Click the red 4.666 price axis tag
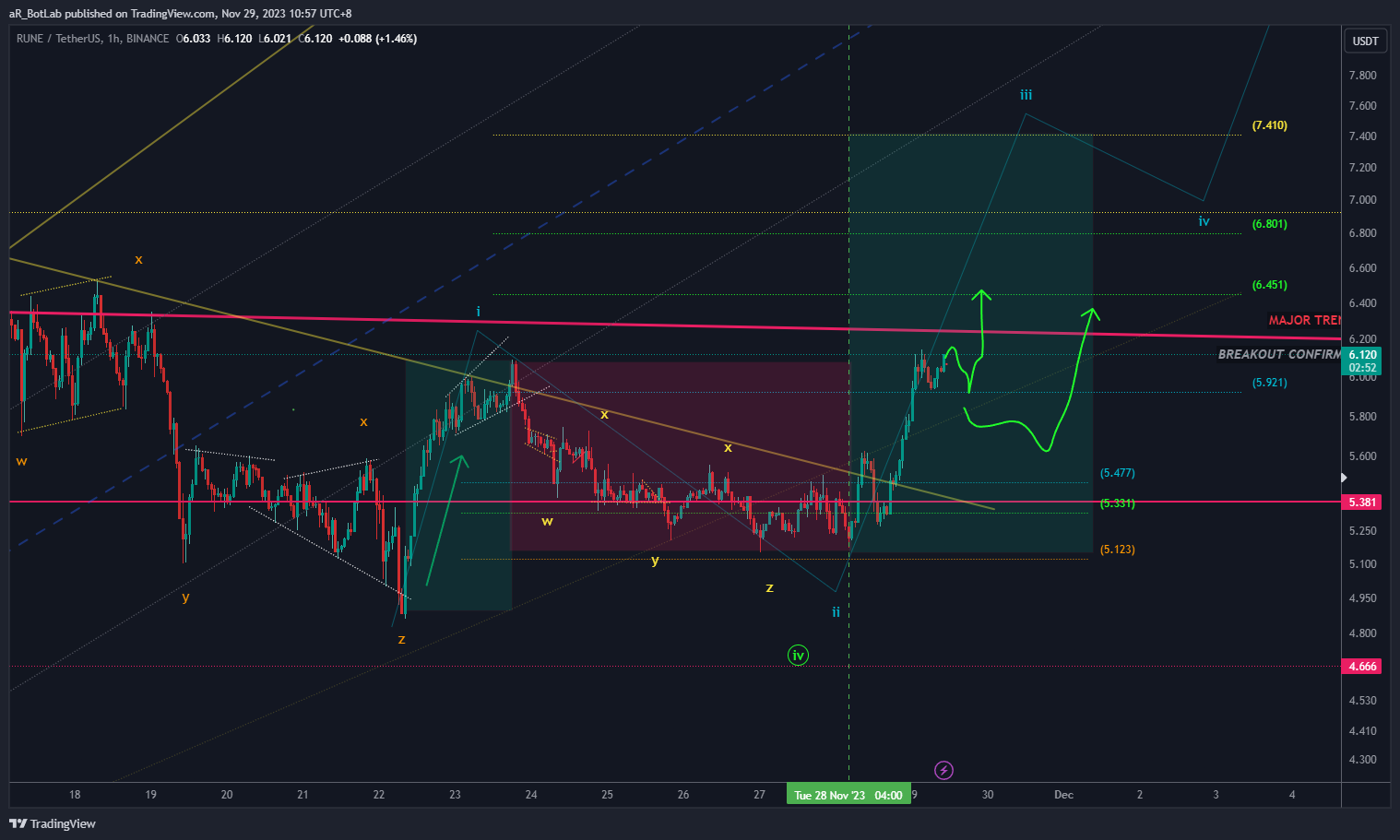Viewport: 1400px width, 840px height. click(x=1362, y=667)
